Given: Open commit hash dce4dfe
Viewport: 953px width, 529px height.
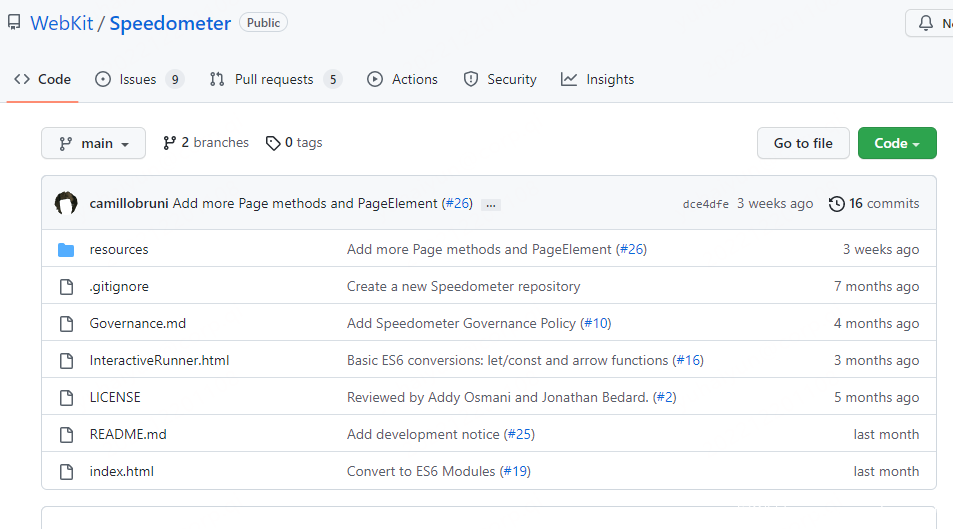Looking at the screenshot, I should pyautogui.click(x=706, y=204).
